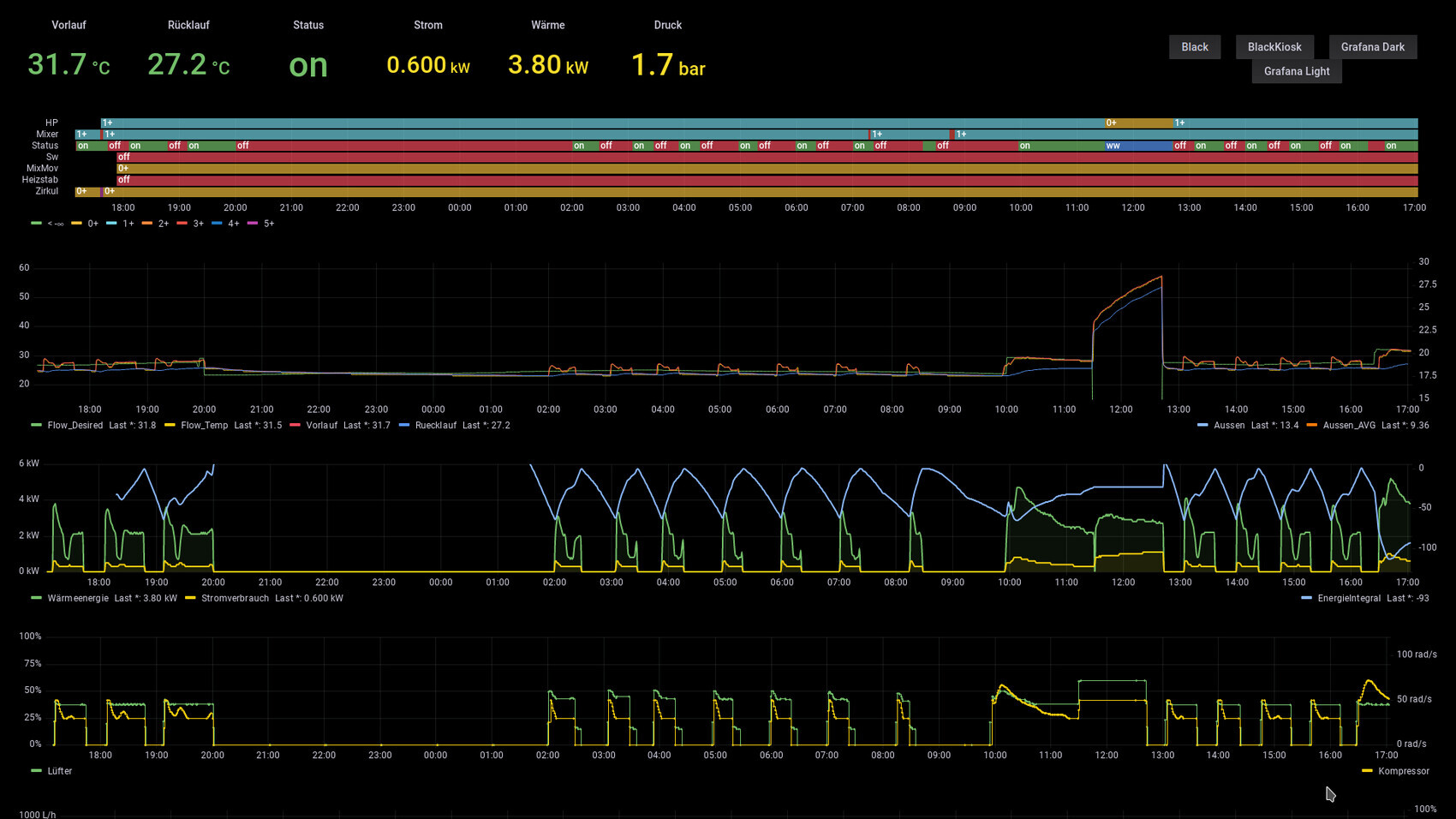
Task: Open the Druck stat panel title menu
Action: point(667,25)
